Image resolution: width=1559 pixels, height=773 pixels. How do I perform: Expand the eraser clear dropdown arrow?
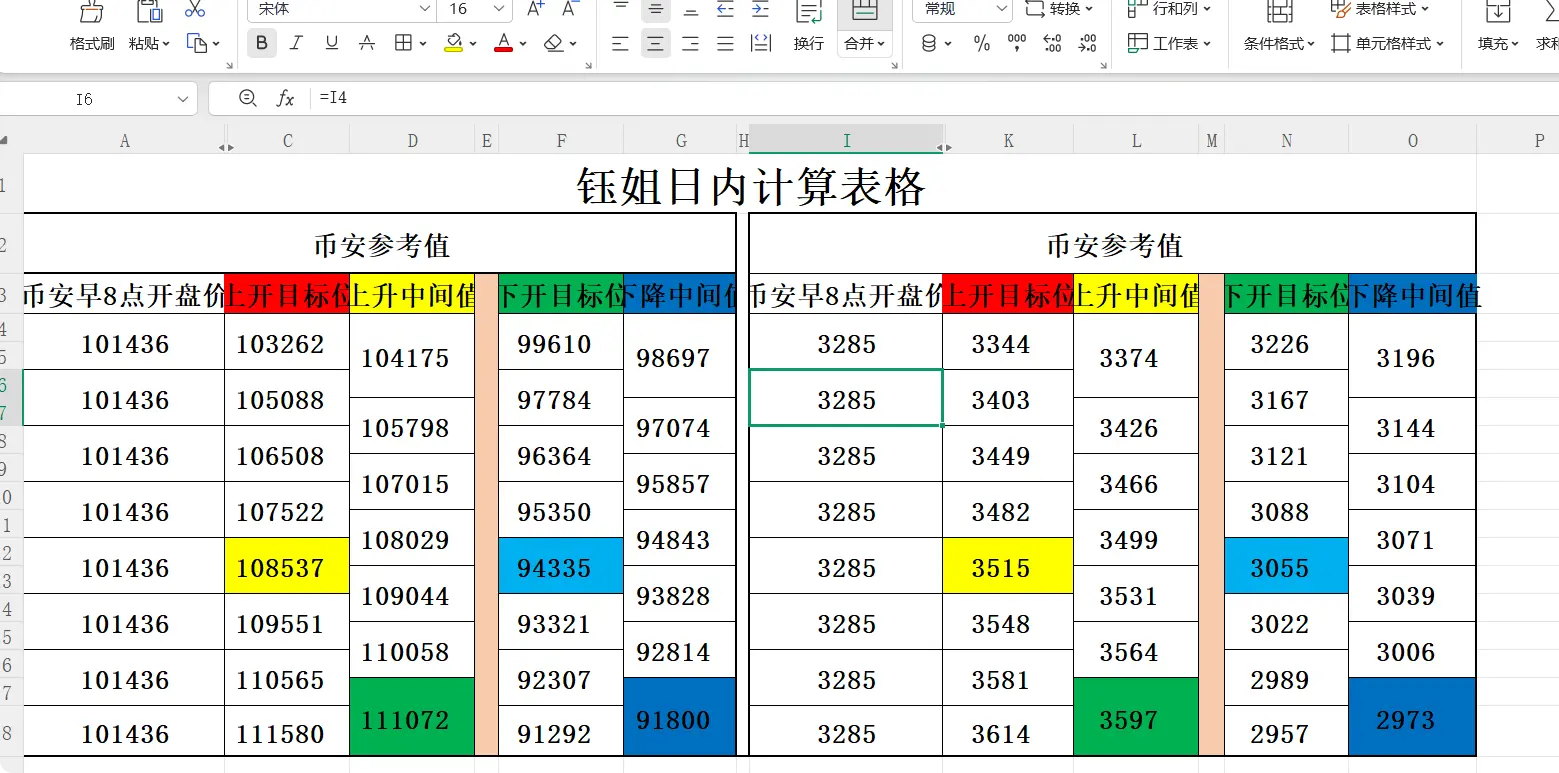pos(574,44)
